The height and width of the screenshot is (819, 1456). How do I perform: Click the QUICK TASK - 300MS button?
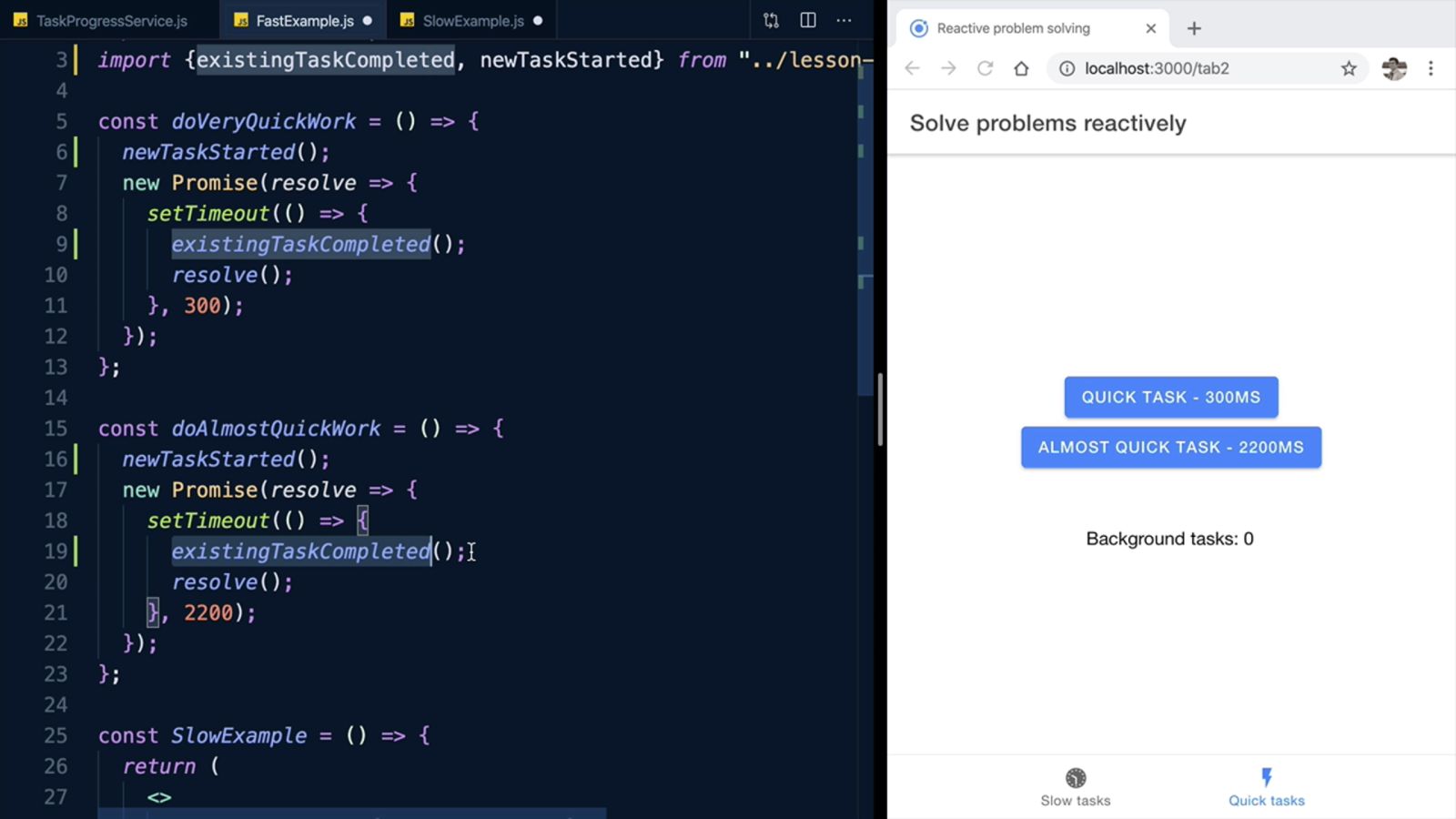click(1171, 397)
